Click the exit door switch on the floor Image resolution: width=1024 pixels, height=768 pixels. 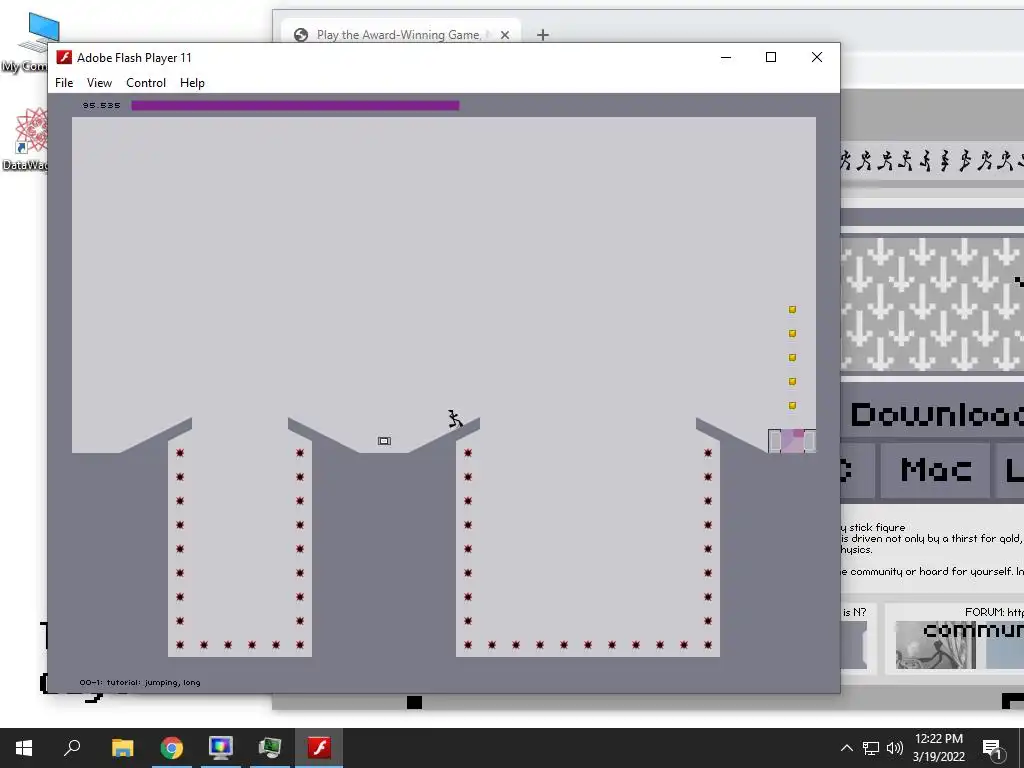tap(384, 441)
